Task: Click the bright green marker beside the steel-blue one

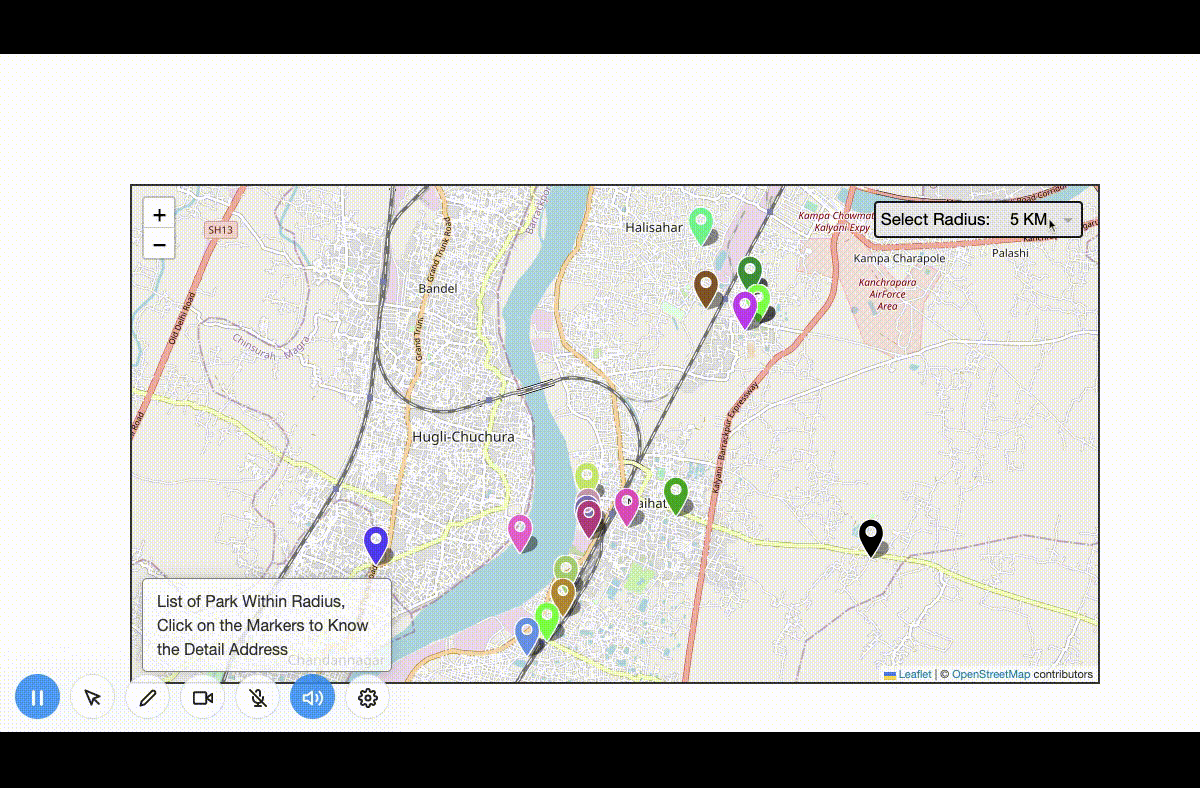Action: click(547, 620)
